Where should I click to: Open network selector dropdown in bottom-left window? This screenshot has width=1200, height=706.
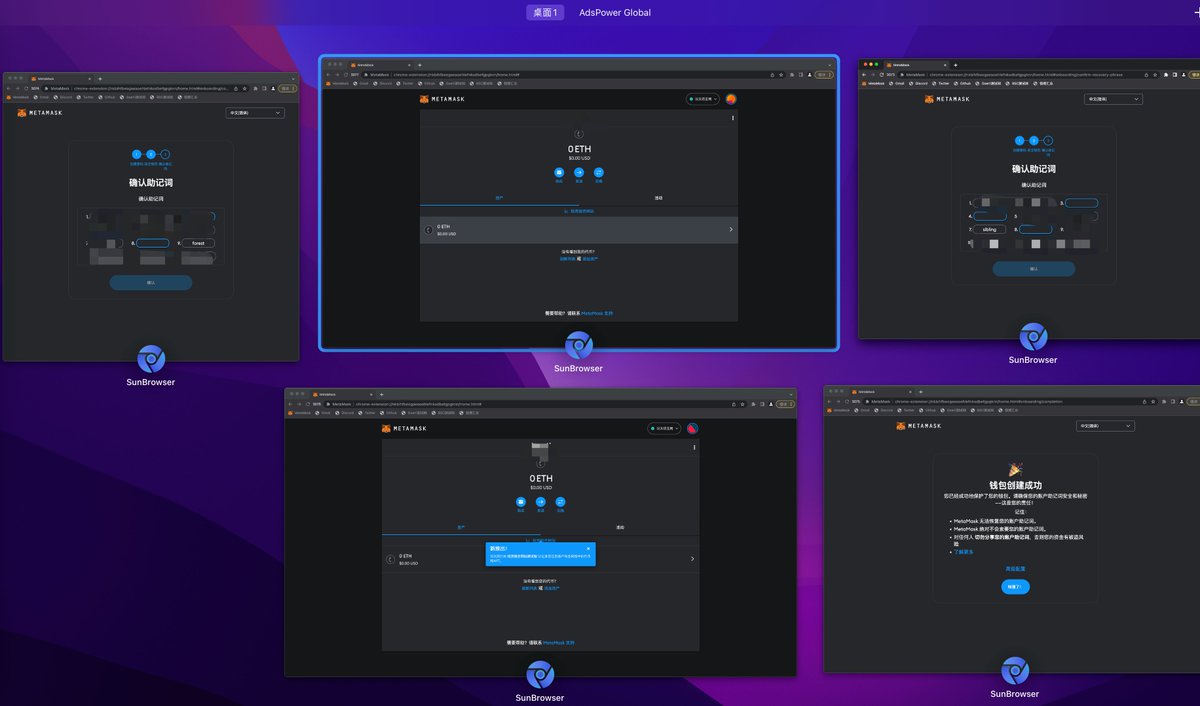click(664, 428)
